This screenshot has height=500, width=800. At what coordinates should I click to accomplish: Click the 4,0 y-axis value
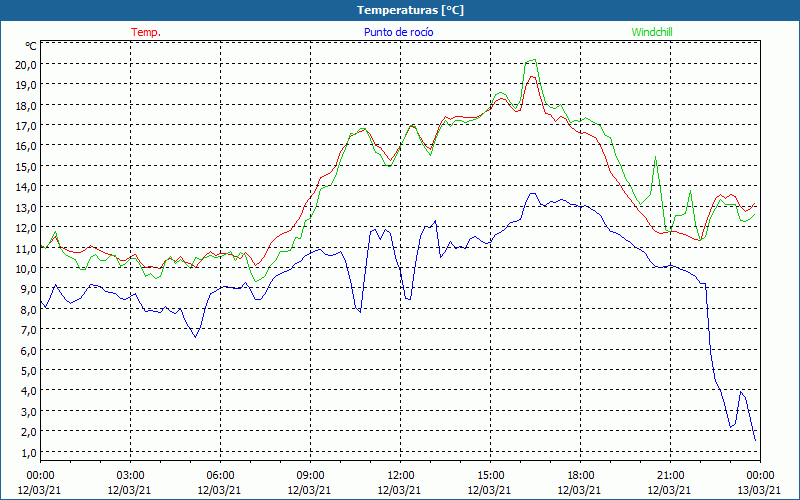(x=28, y=391)
